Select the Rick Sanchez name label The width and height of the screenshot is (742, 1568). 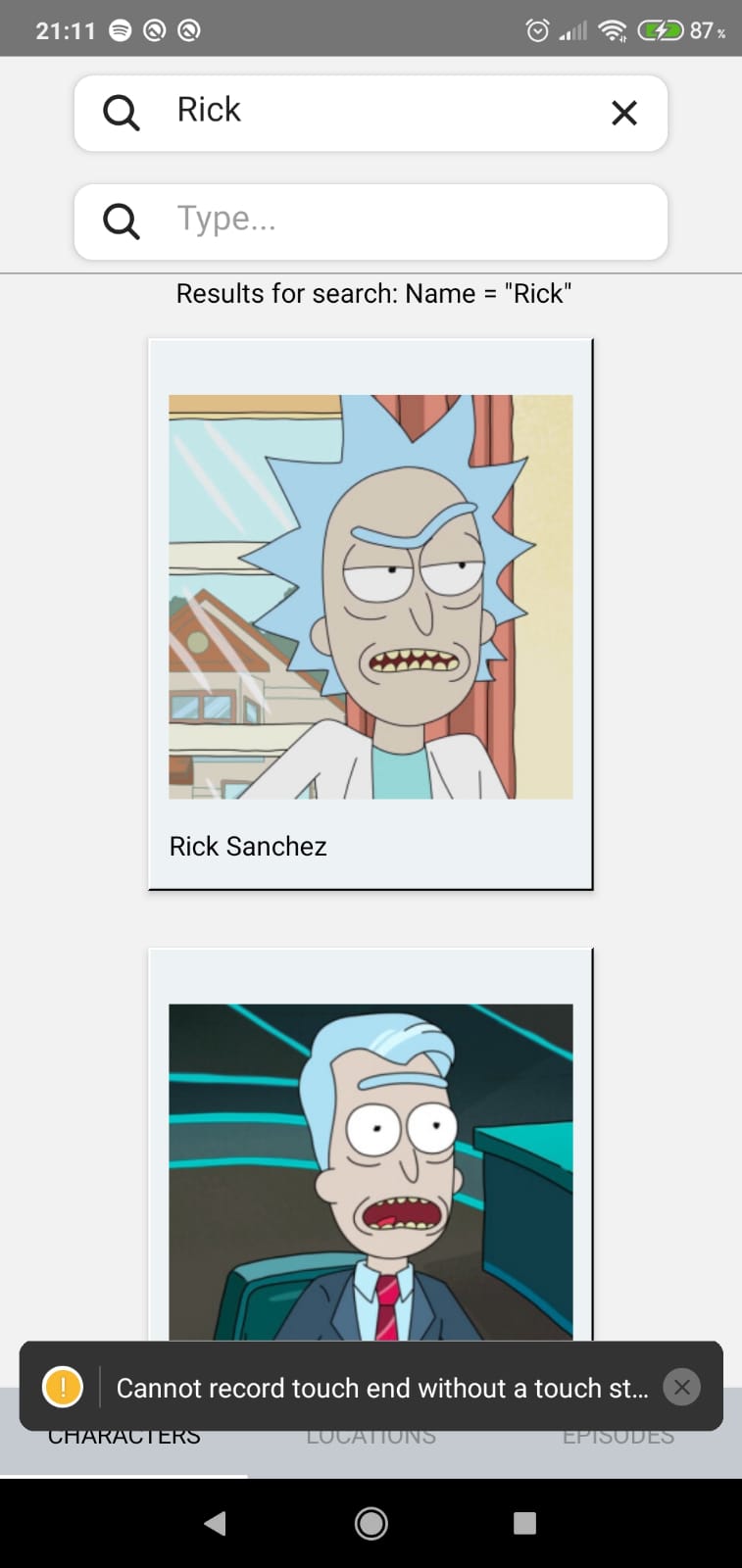click(248, 846)
